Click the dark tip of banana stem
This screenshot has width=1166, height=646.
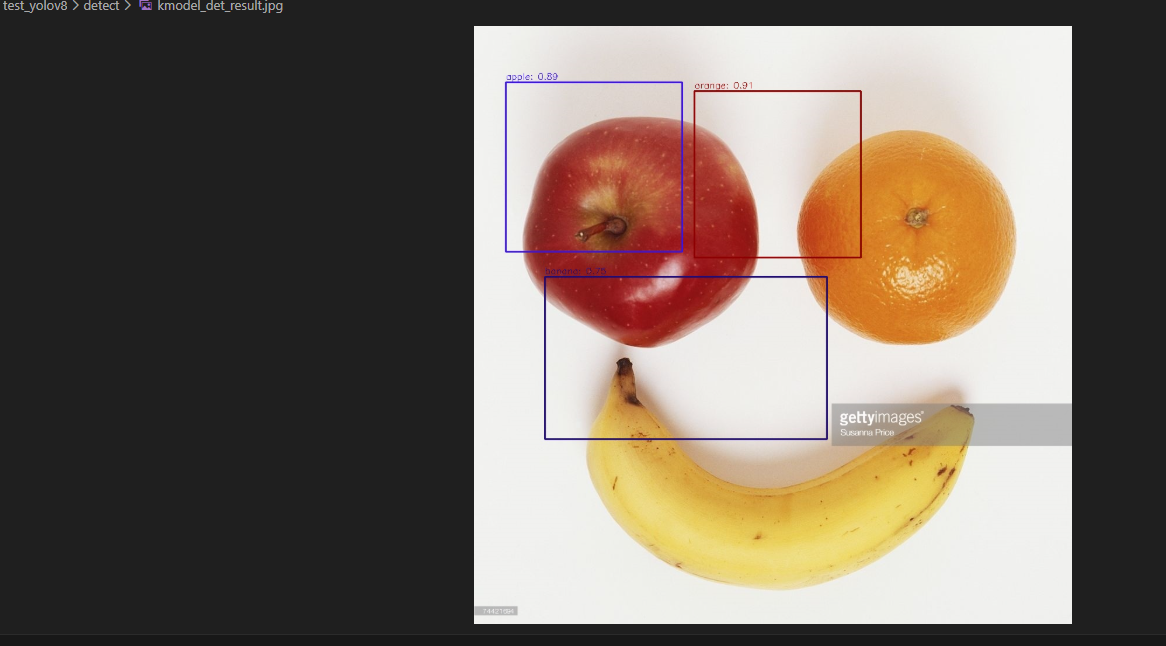(626, 368)
